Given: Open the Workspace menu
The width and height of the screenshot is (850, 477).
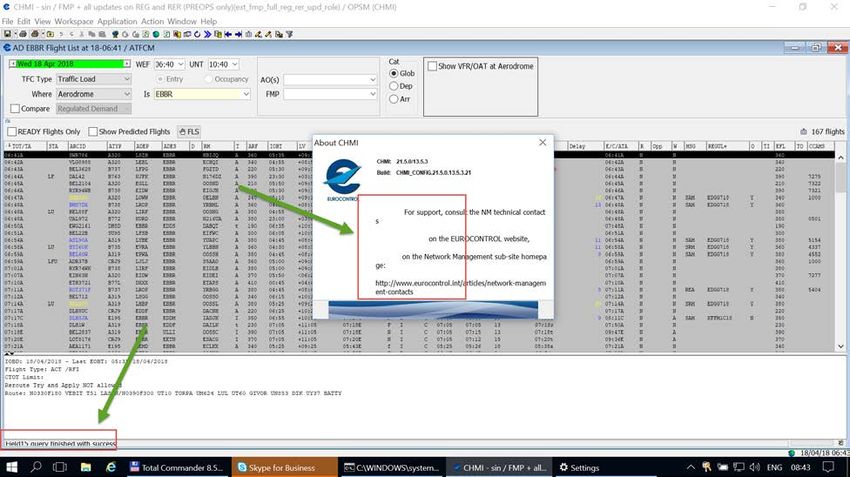Looking at the screenshot, I should click(x=74, y=21).
